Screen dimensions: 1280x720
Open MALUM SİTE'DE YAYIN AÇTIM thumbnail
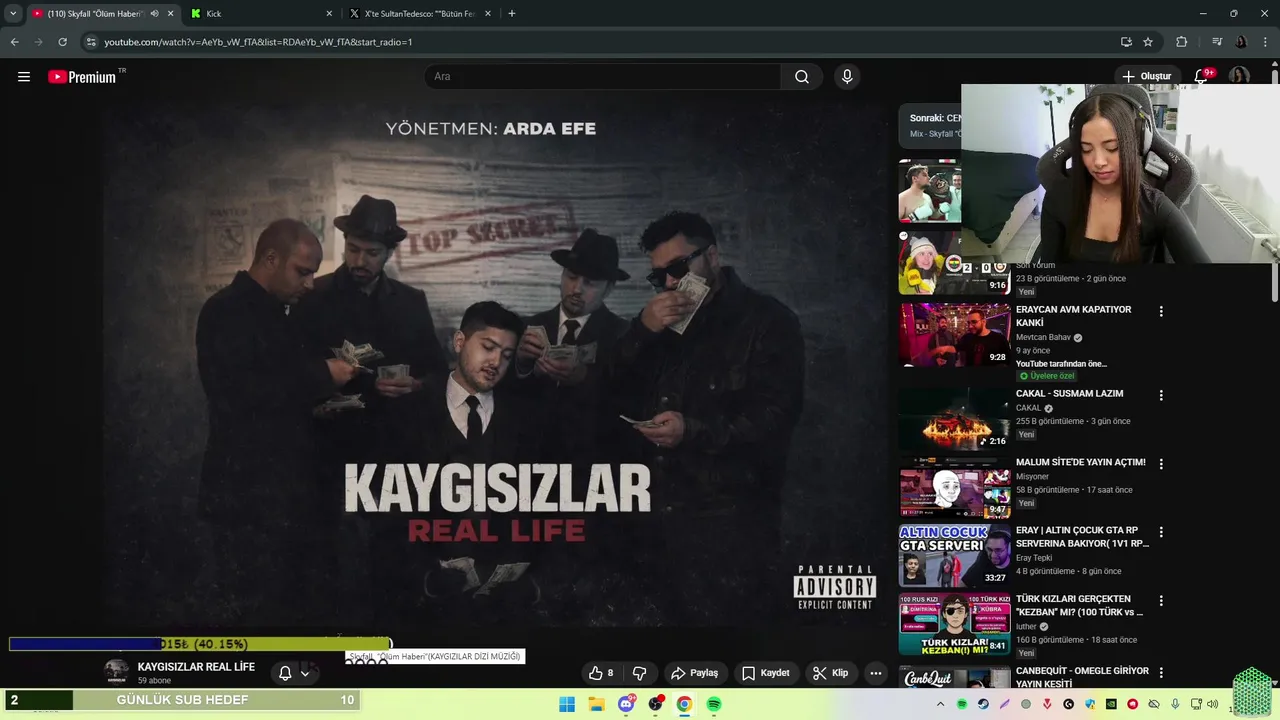point(954,487)
